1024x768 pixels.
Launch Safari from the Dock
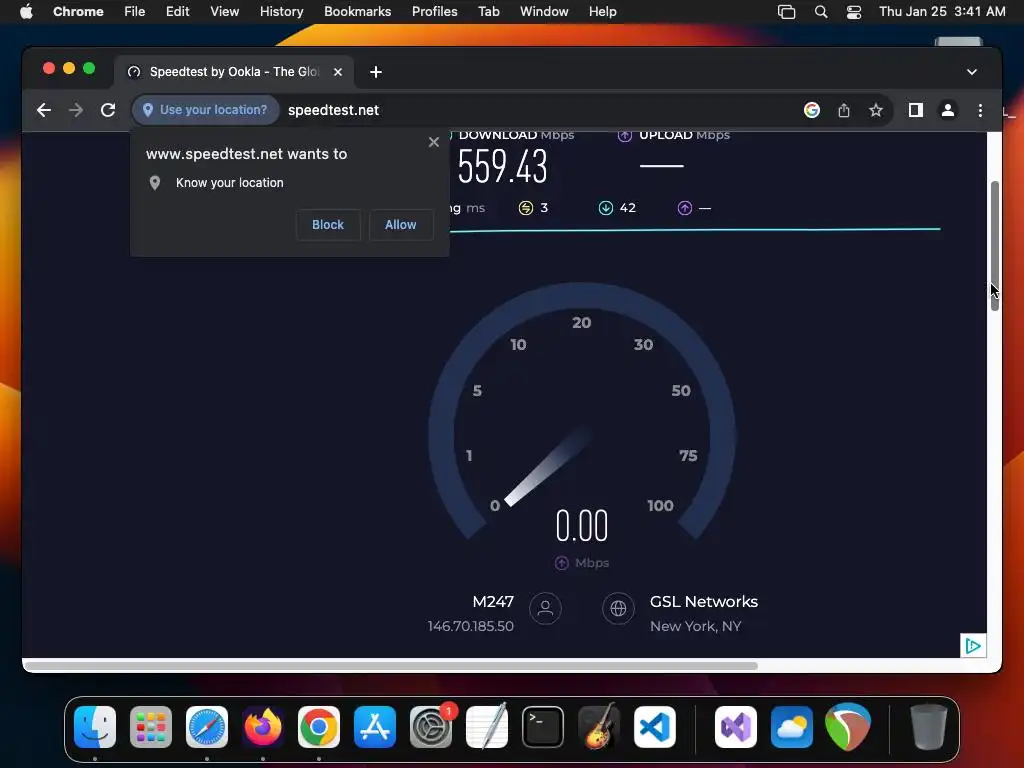pos(207,727)
